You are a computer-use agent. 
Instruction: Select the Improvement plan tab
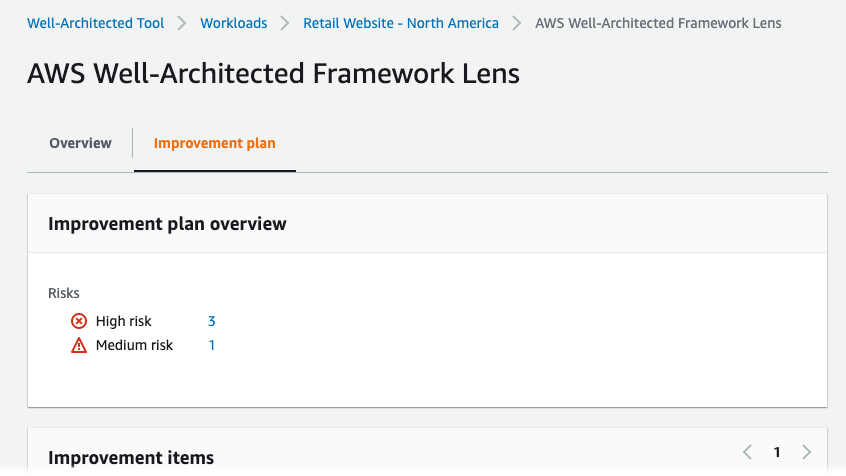pyautogui.click(x=214, y=143)
